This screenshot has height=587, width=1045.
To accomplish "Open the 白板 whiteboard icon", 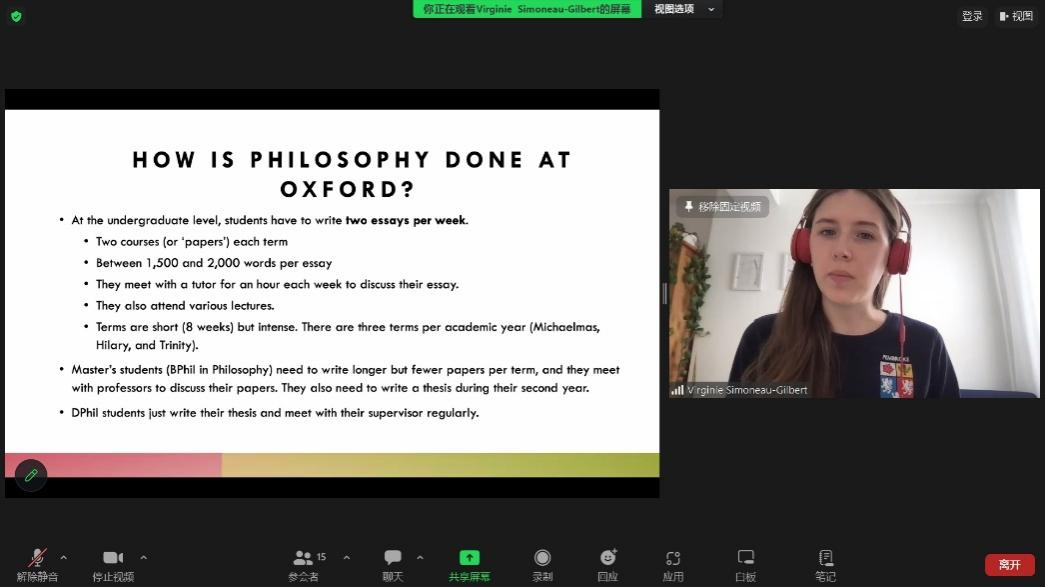I will pos(745,558).
